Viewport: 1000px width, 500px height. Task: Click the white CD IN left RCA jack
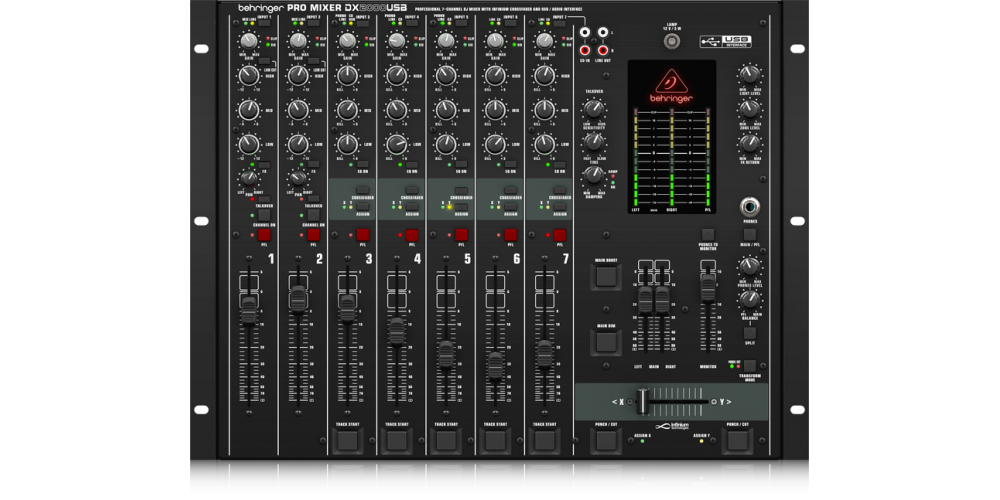pyautogui.click(x=585, y=32)
